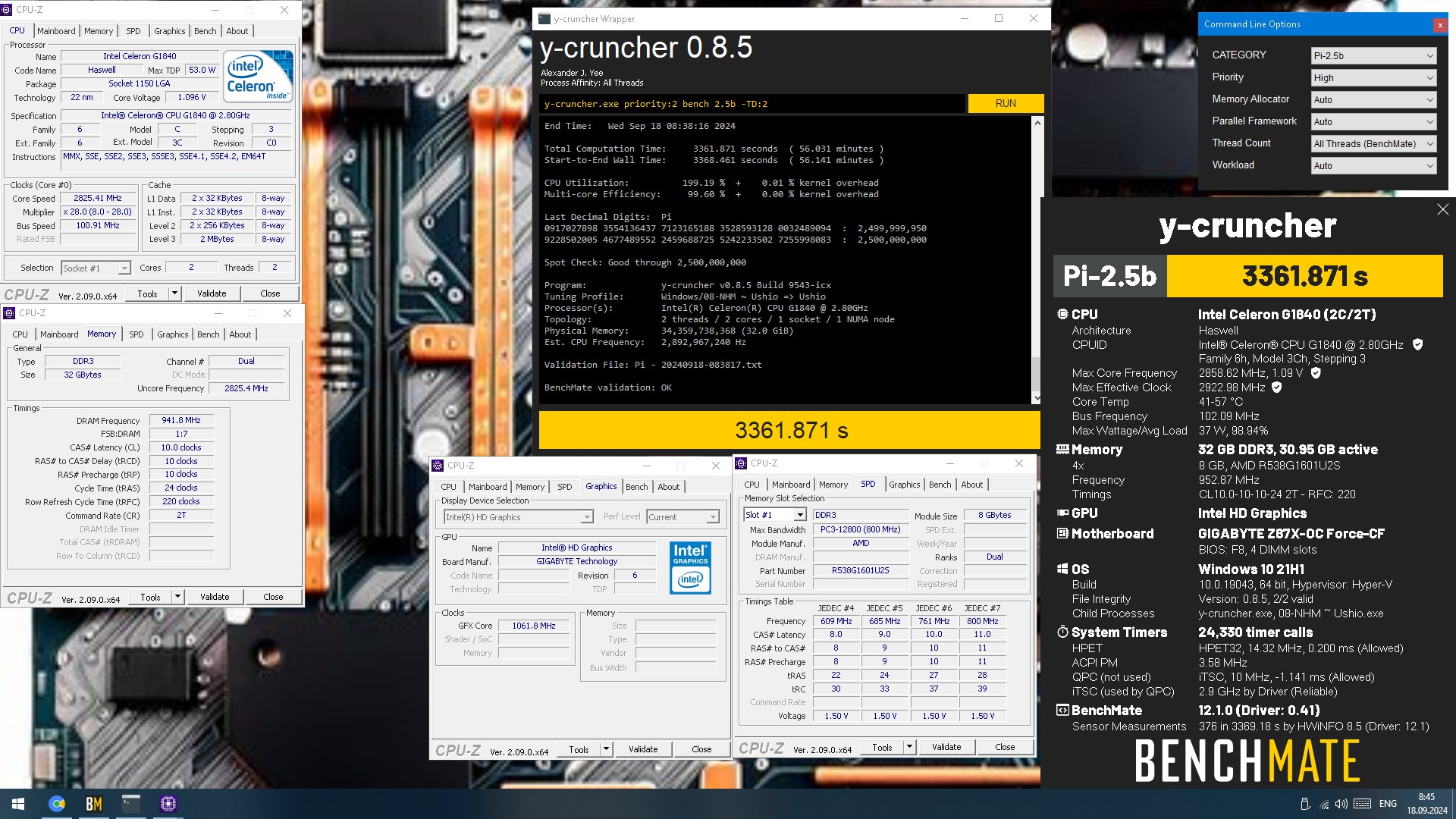Expand the Tools arrow in CPU-Z SPD window
Viewport: 1456px width, 819px height.
(x=909, y=747)
